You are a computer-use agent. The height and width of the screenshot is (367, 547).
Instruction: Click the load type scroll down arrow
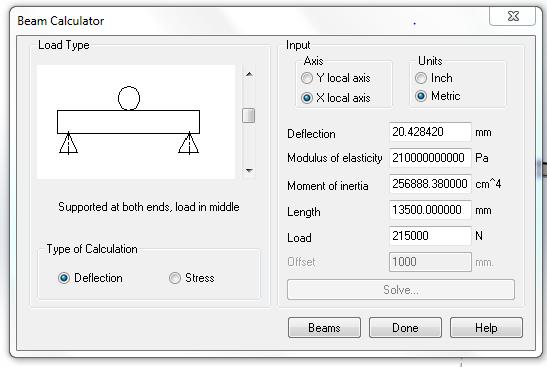(249, 170)
